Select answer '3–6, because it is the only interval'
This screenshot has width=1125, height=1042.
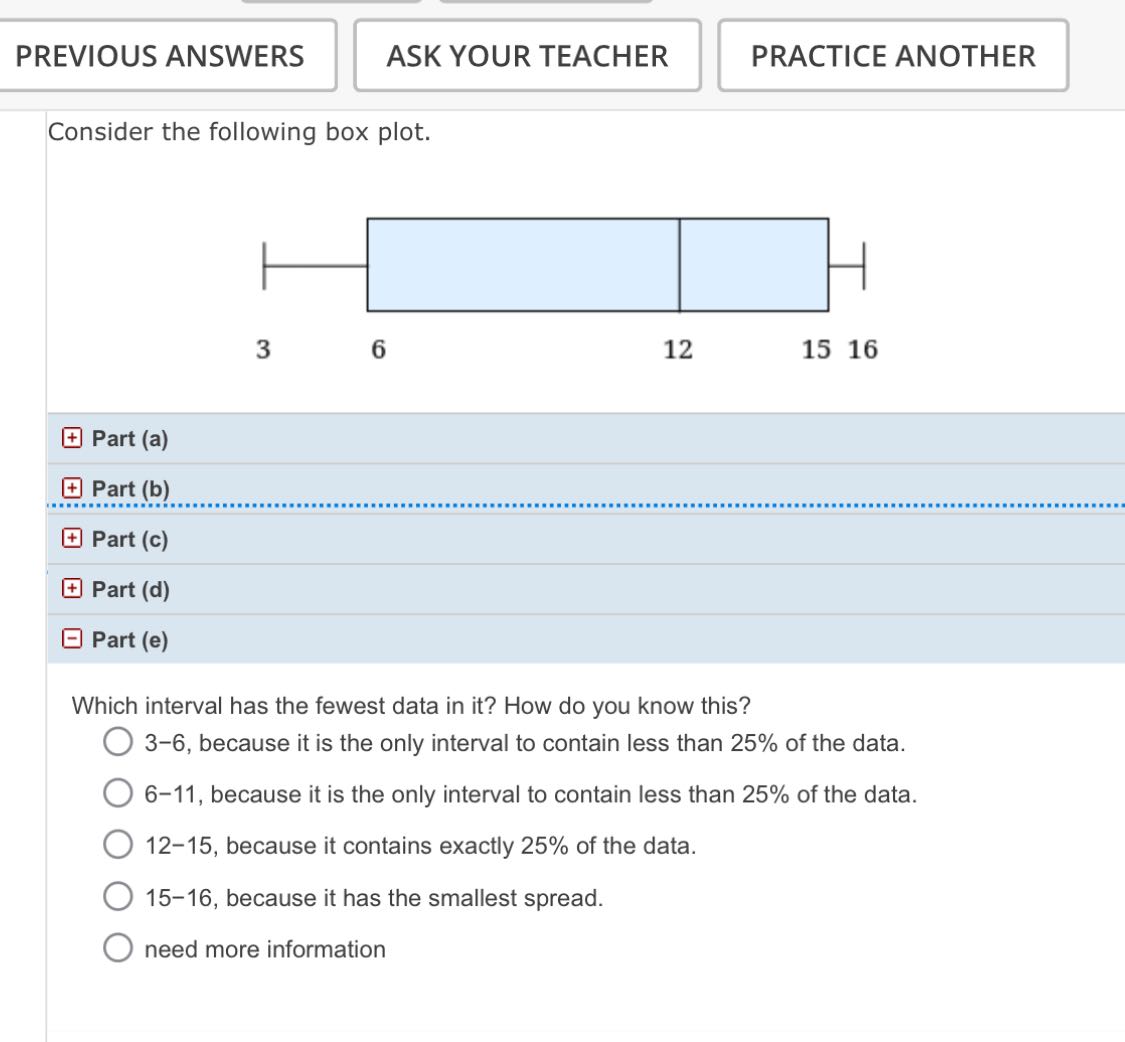pos(117,742)
